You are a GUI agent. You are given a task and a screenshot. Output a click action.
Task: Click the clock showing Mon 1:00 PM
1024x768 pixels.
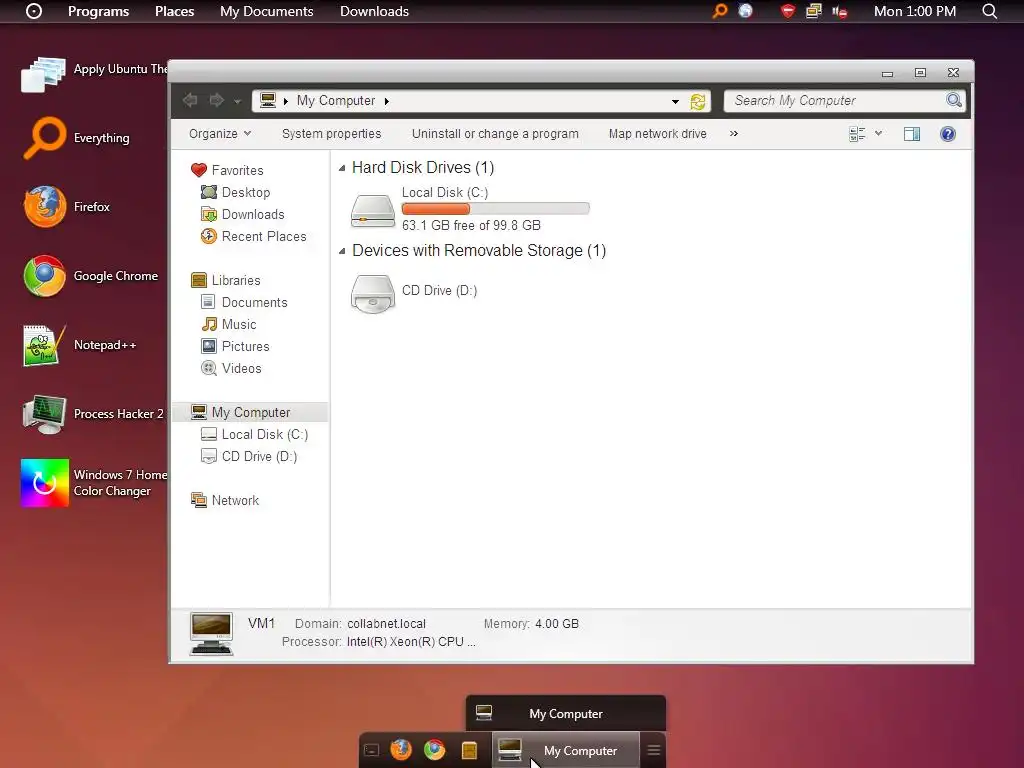915,11
